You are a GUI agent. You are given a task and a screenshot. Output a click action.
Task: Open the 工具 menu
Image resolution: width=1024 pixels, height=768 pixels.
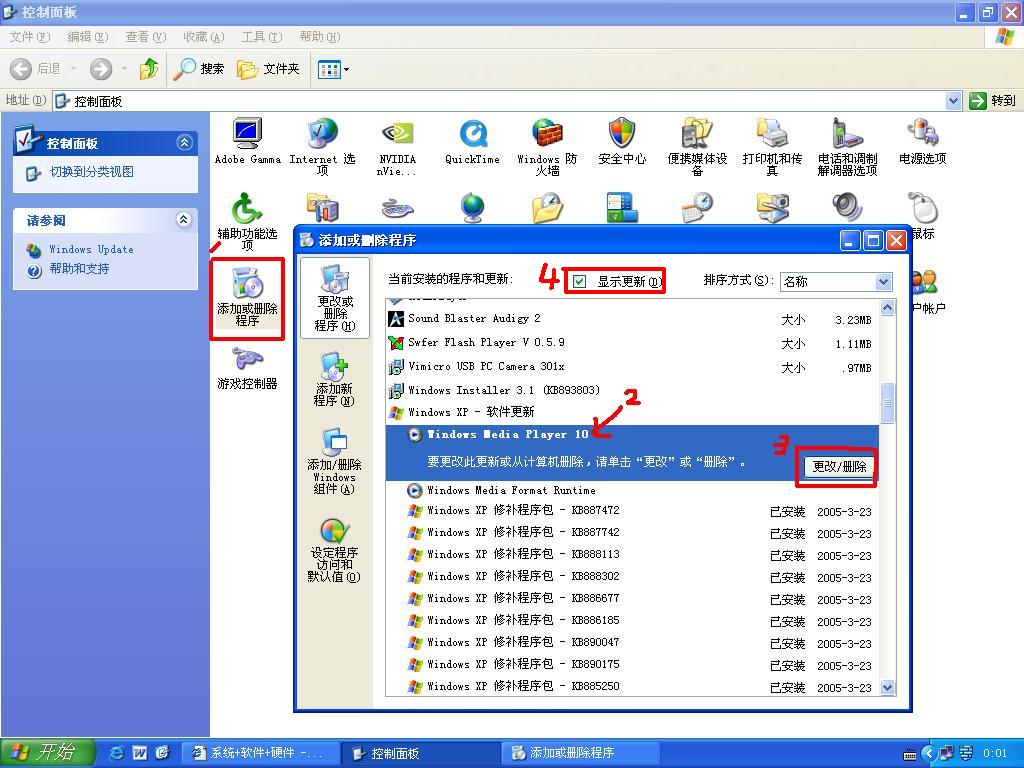point(262,37)
